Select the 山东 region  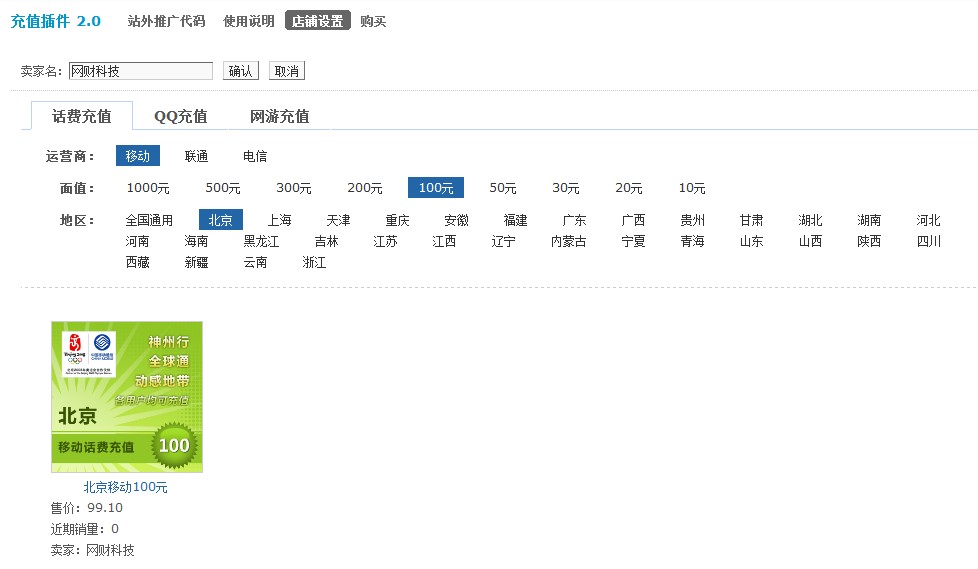[x=751, y=241]
